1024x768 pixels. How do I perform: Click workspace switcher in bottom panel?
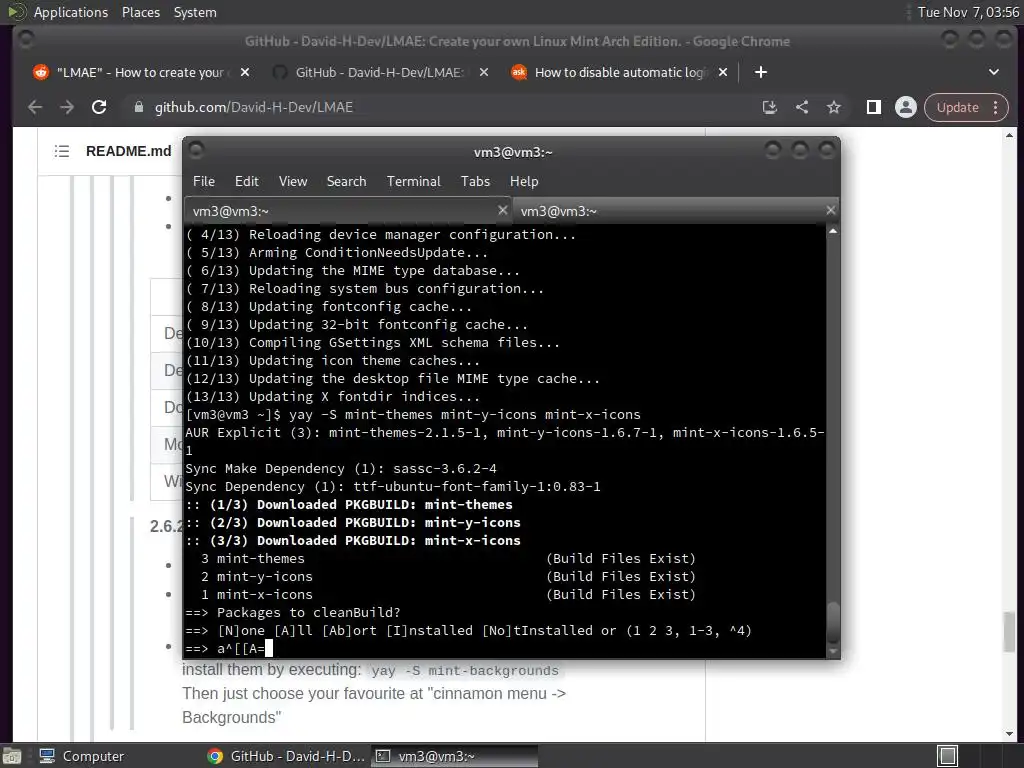(947, 756)
